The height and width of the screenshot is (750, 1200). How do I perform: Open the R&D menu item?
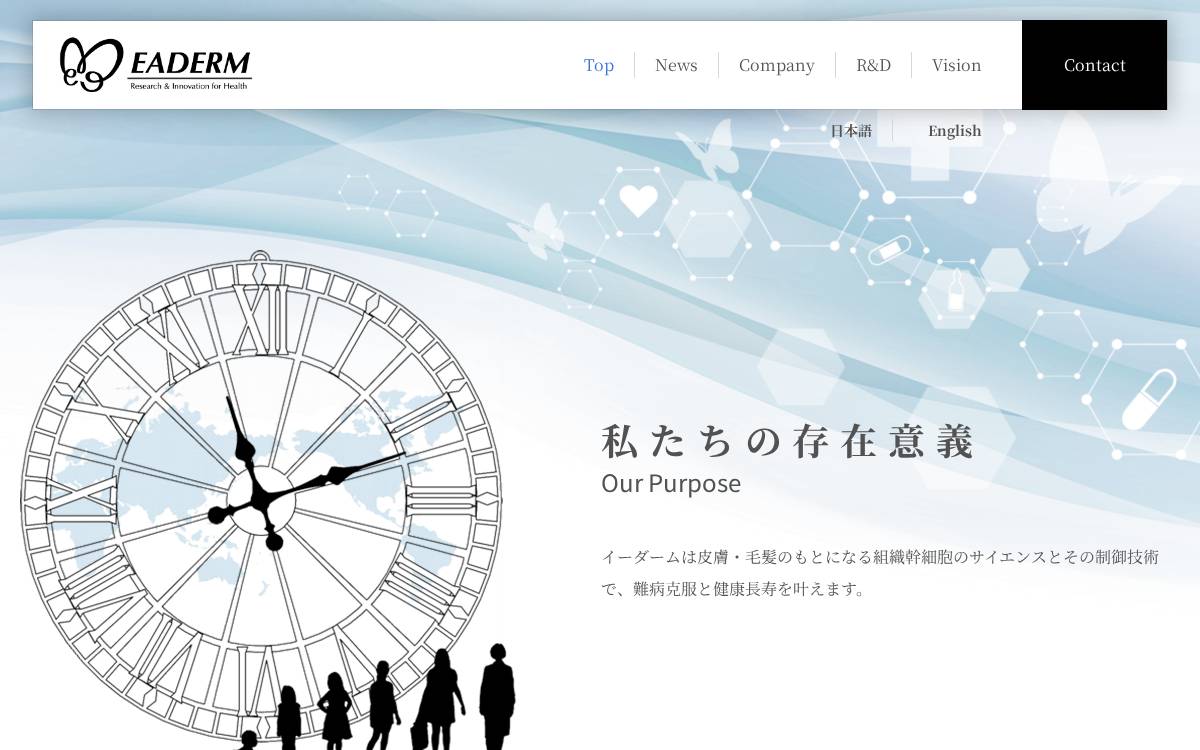[x=873, y=65]
